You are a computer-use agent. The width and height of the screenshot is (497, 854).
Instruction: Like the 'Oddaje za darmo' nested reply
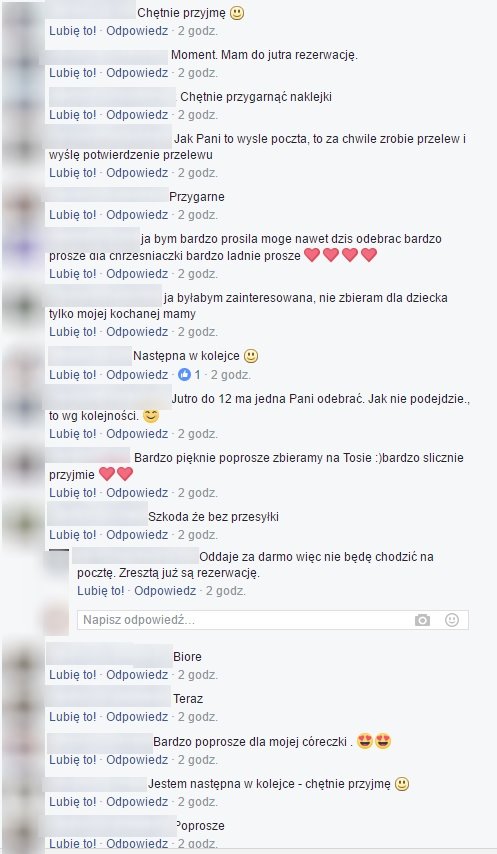coord(101,591)
